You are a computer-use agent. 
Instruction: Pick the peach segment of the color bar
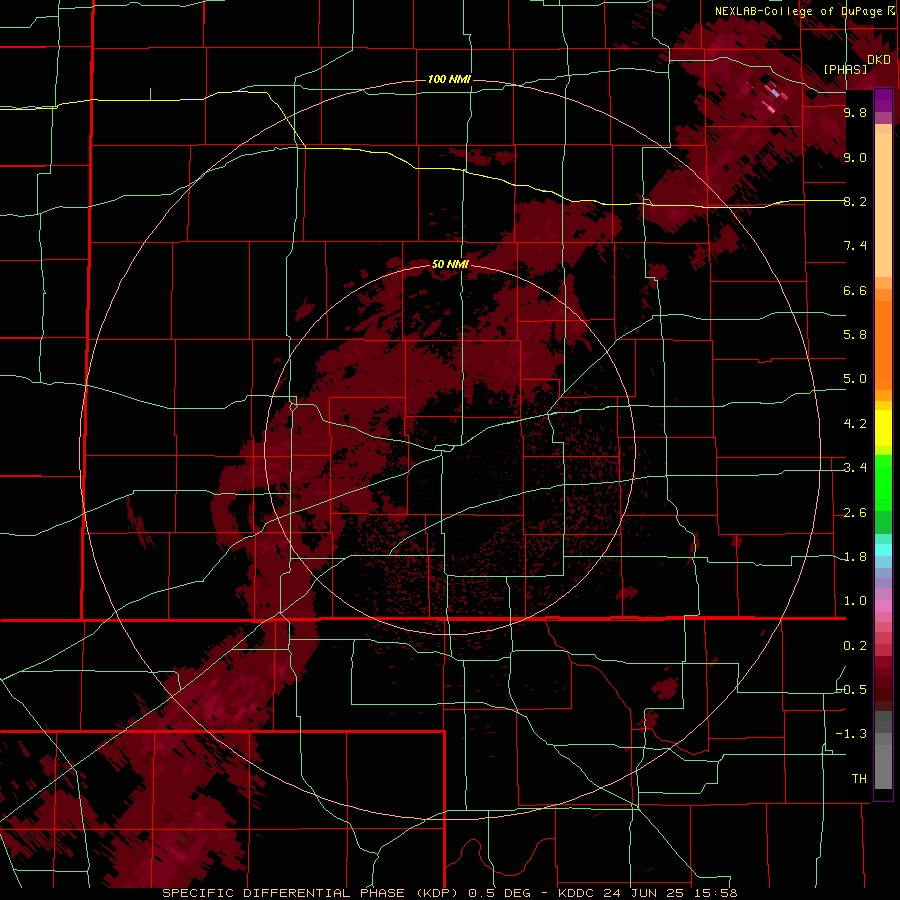883,205
